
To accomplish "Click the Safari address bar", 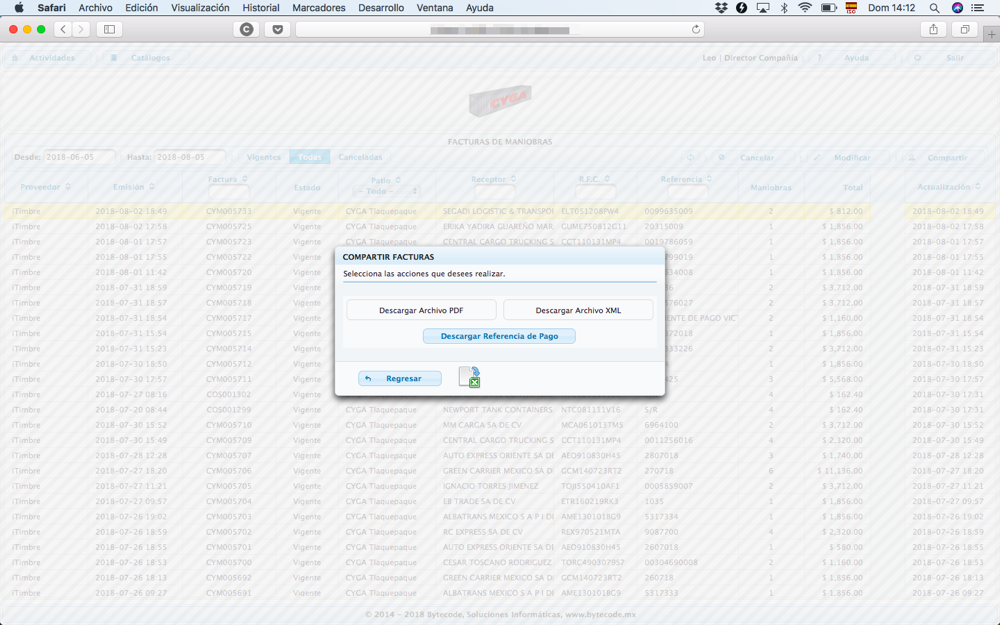I will 500,30.
